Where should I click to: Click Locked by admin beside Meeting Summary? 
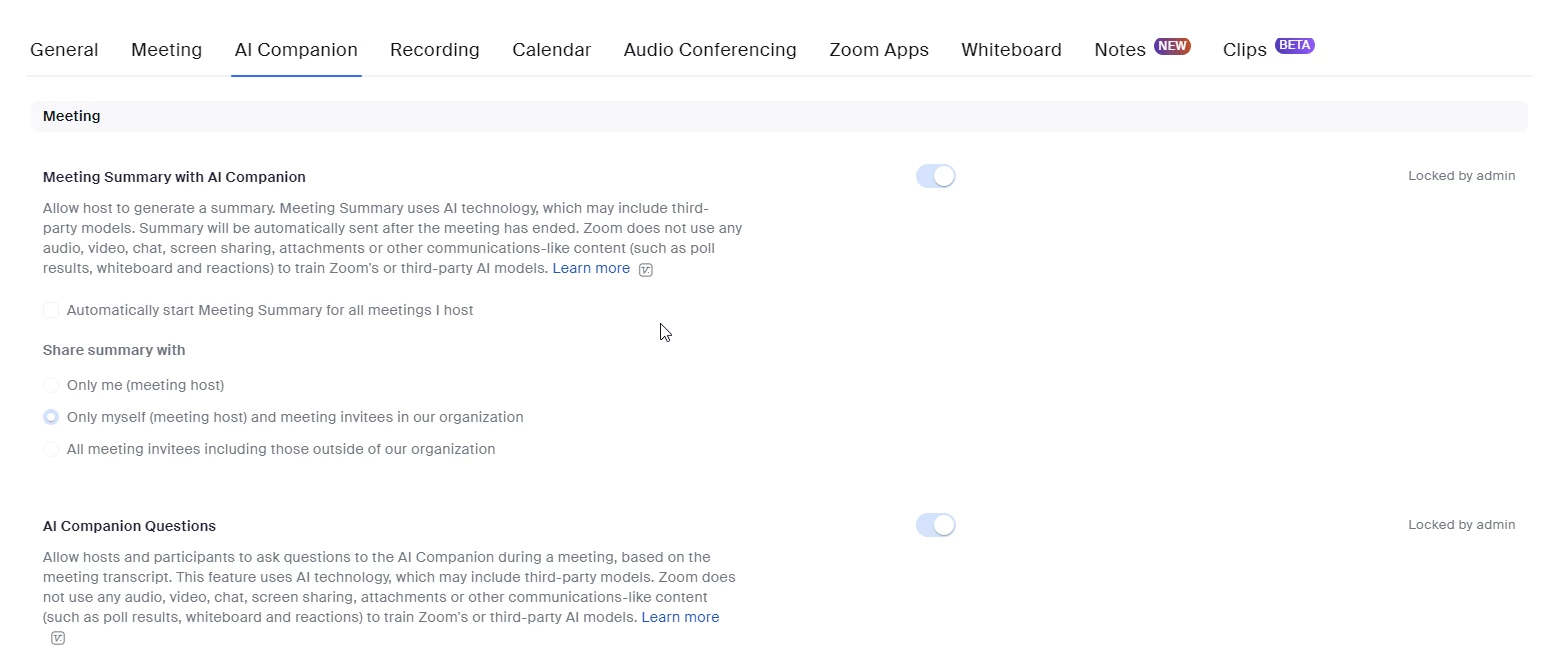pos(1461,176)
